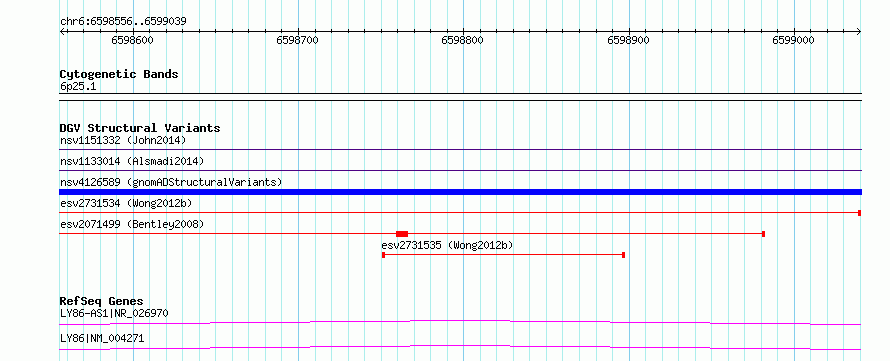Screen dimensions: 890x361
Task: Open the LY86|NM_004271 gene label
Action: tap(102, 339)
